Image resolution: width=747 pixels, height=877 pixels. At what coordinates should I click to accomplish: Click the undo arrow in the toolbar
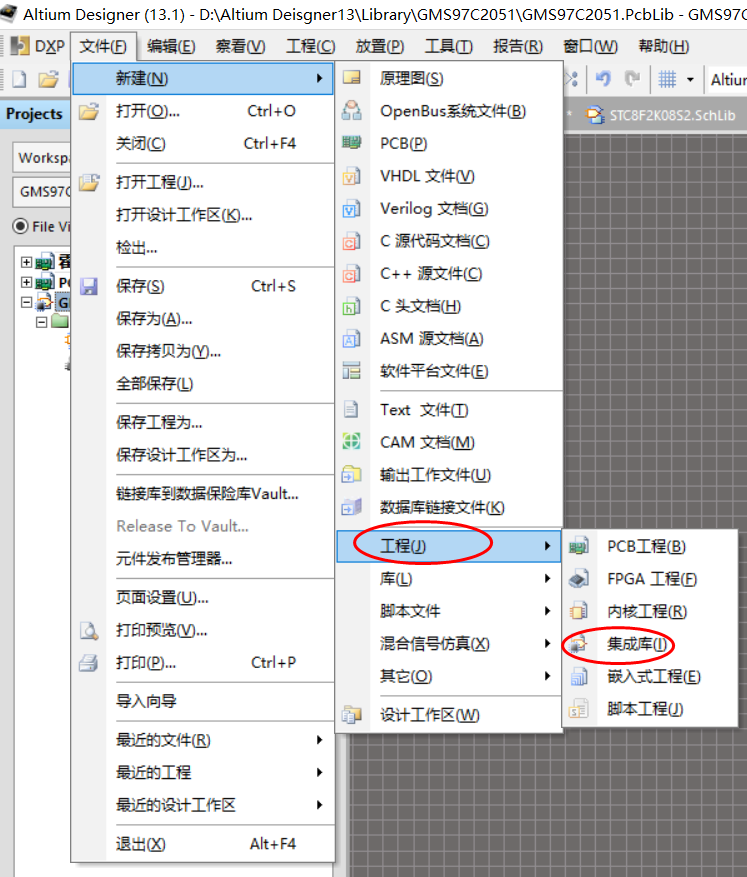603,79
